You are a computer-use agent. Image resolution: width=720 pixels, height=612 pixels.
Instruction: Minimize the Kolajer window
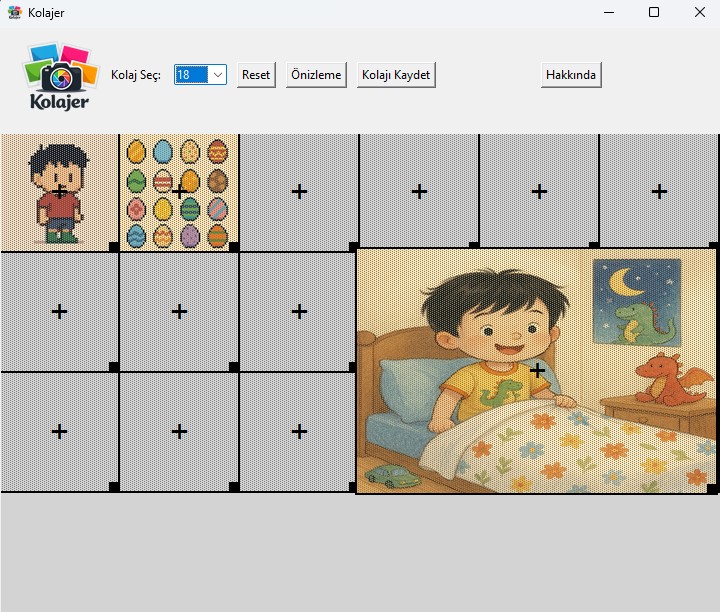pos(609,12)
